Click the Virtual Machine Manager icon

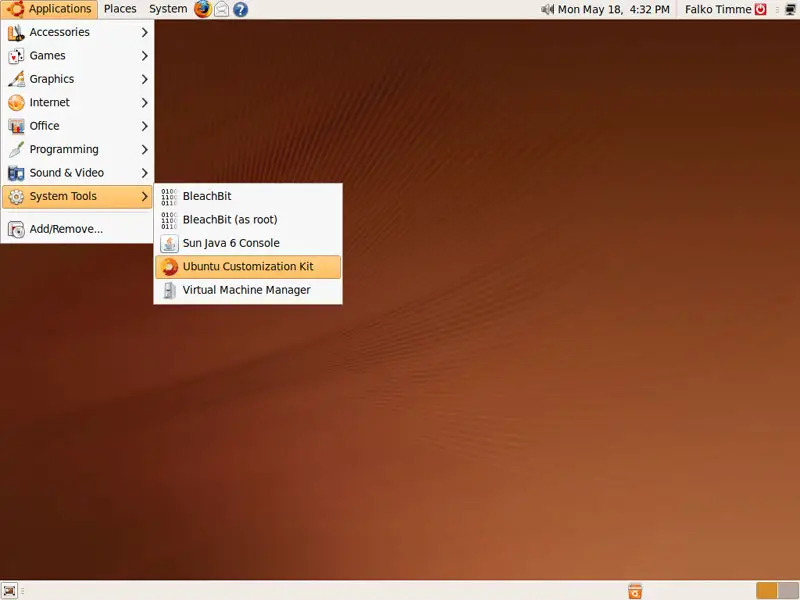[x=169, y=290]
